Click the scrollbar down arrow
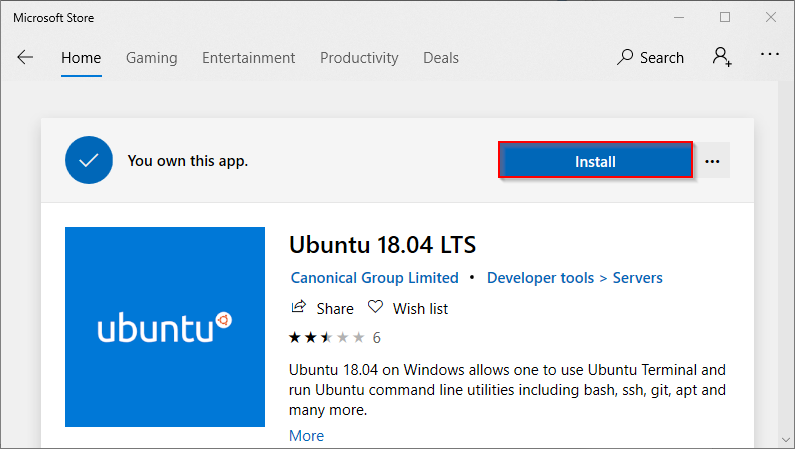Screen dimensions: 795x449 (x=786, y=440)
